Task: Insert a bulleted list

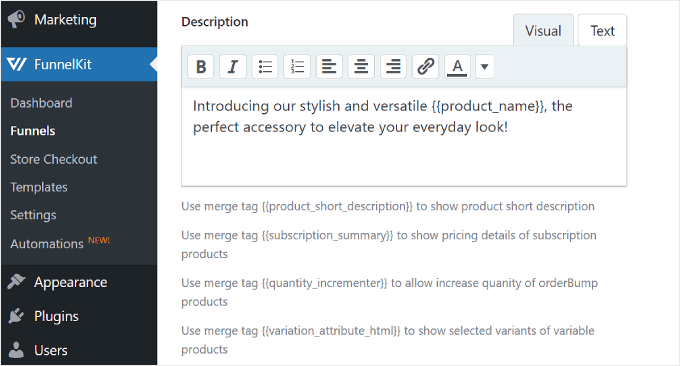Action: [x=265, y=67]
